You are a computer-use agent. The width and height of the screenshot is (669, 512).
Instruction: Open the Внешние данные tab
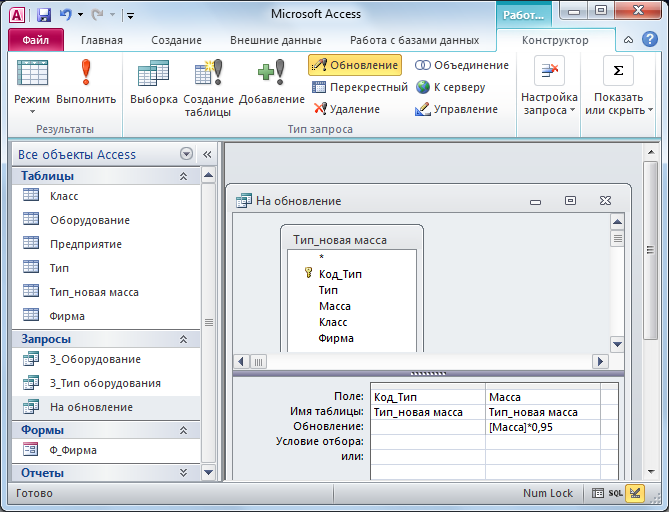[276, 40]
